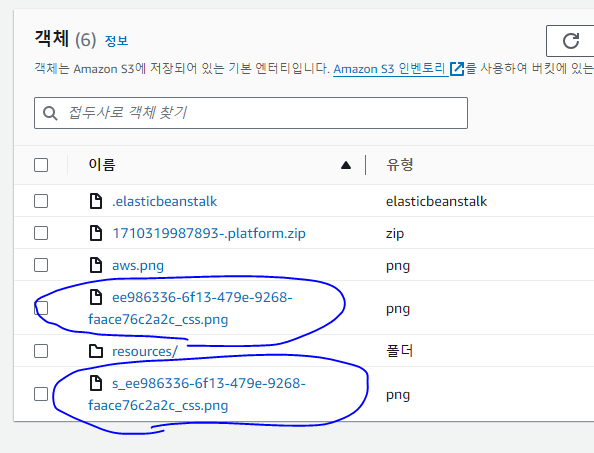Open the 정보 info link
Image resolution: width=594 pixels, height=453 pixels.
tap(116, 41)
